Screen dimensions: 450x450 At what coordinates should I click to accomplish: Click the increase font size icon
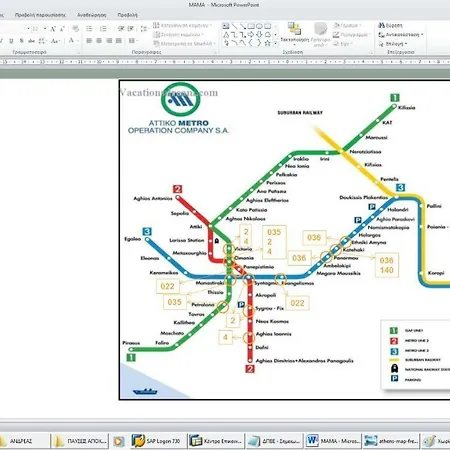pyautogui.click(x=53, y=29)
